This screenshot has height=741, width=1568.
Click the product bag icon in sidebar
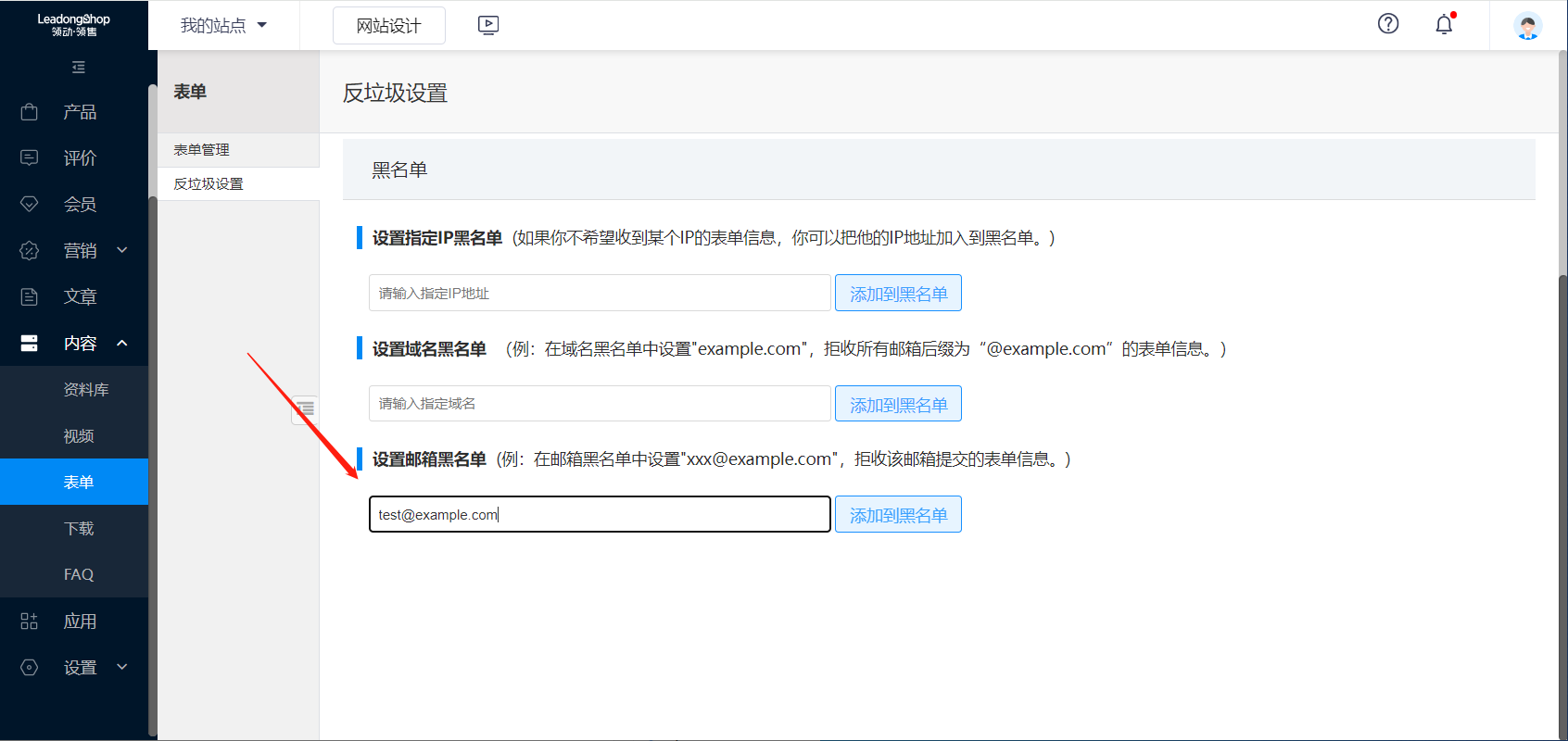click(x=30, y=112)
